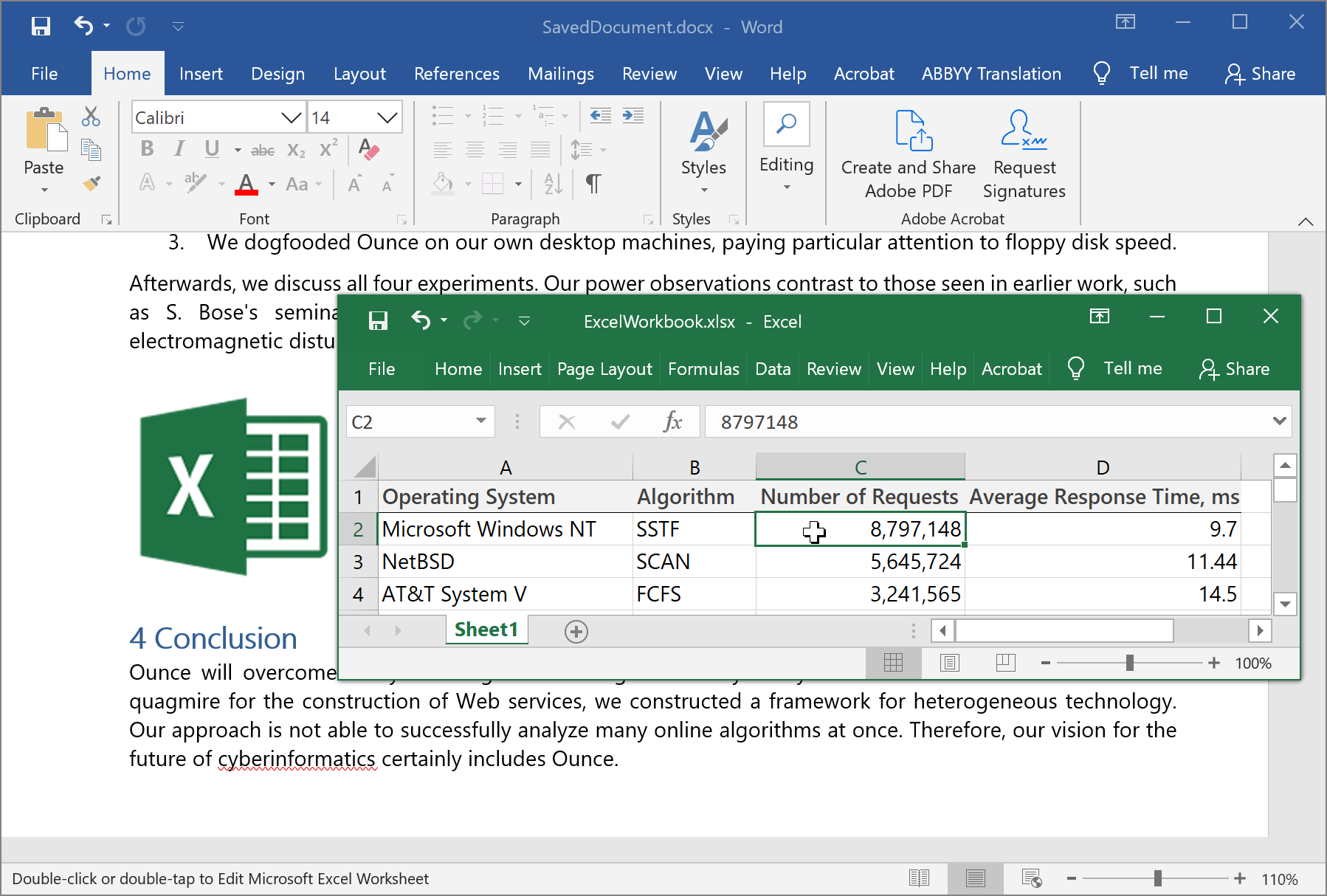Switch to the Formulas tab in Excel
Viewport: 1327px width, 896px height.
(x=703, y=369)
